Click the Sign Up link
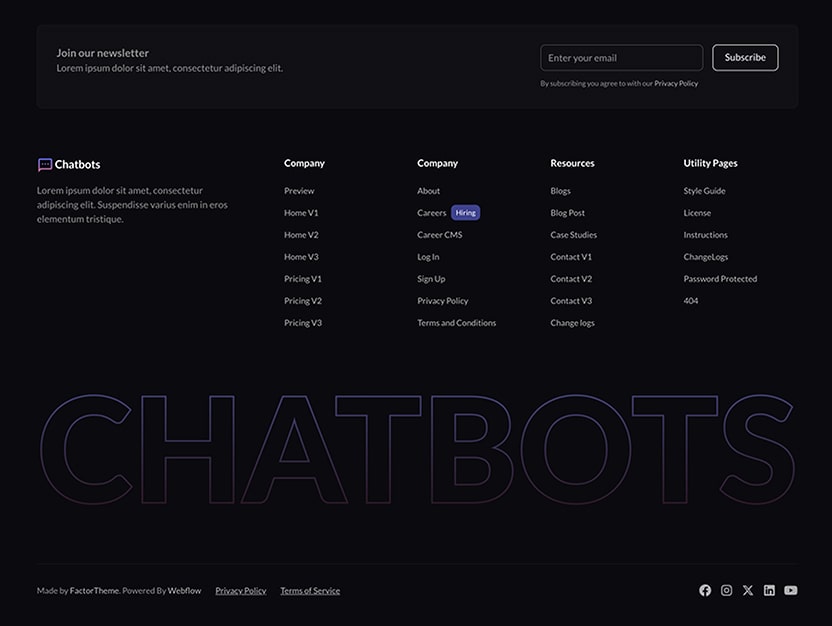Image resolution: width=832 pixels, height=626 pixels. (x=431, y=278)
